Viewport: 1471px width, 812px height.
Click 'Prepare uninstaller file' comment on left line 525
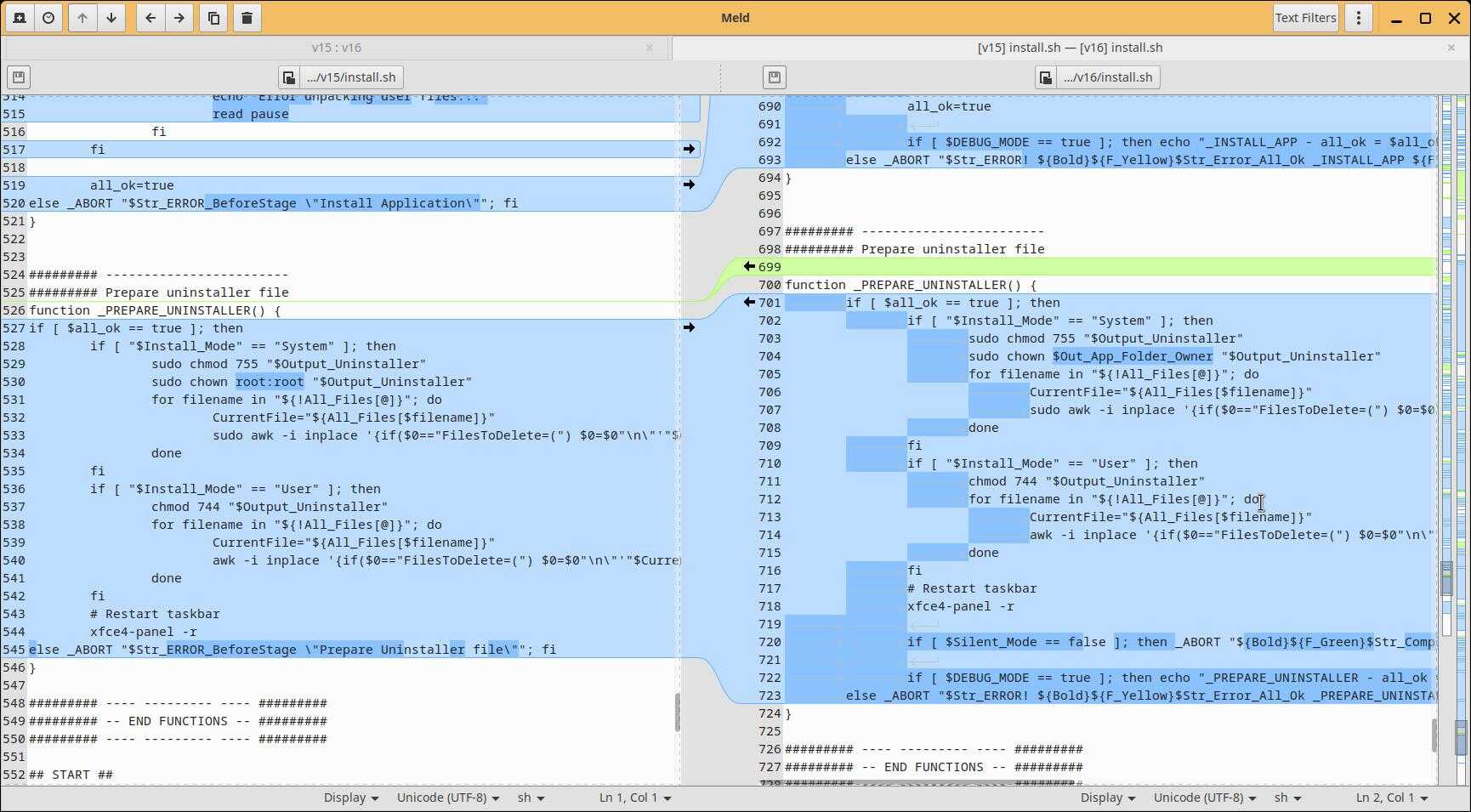(x=197, y=292)
